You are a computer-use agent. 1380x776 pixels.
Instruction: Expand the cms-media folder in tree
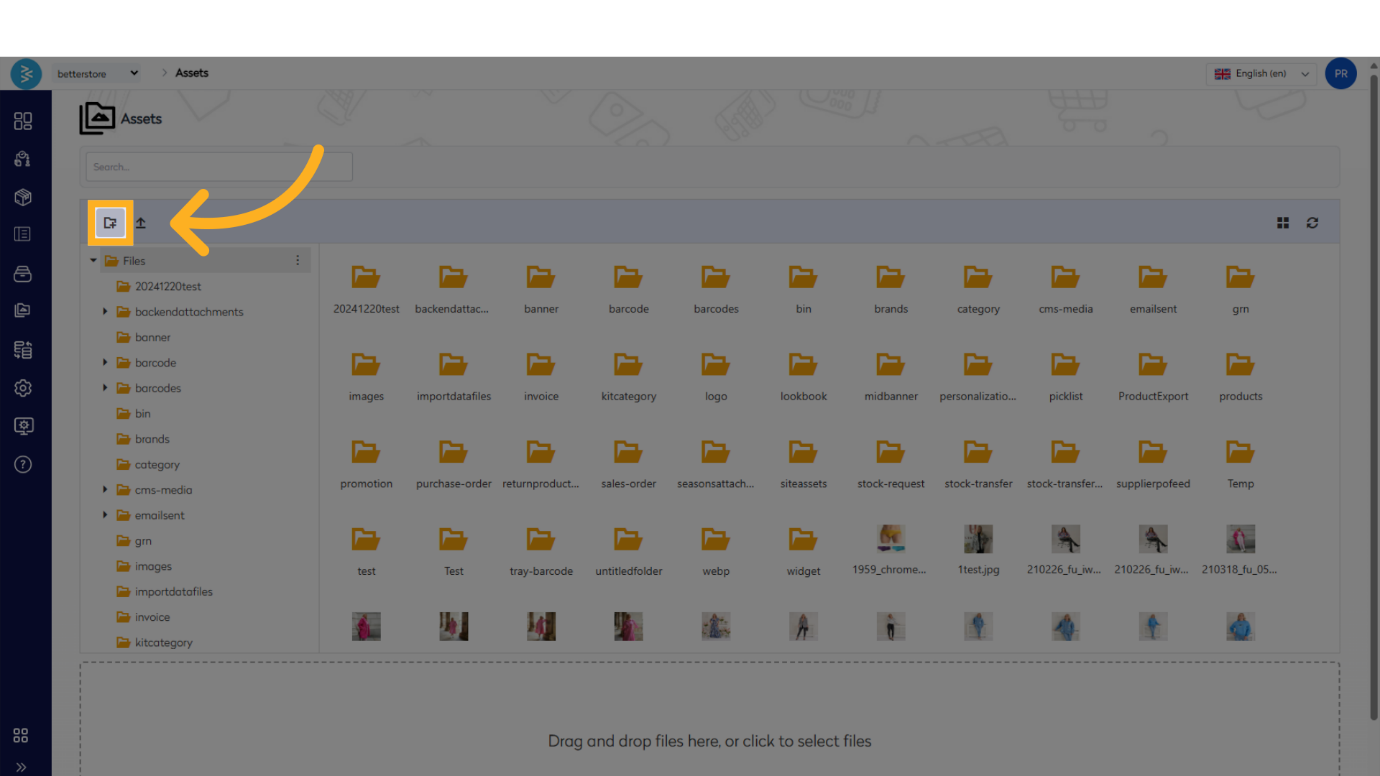coord(105,490)
